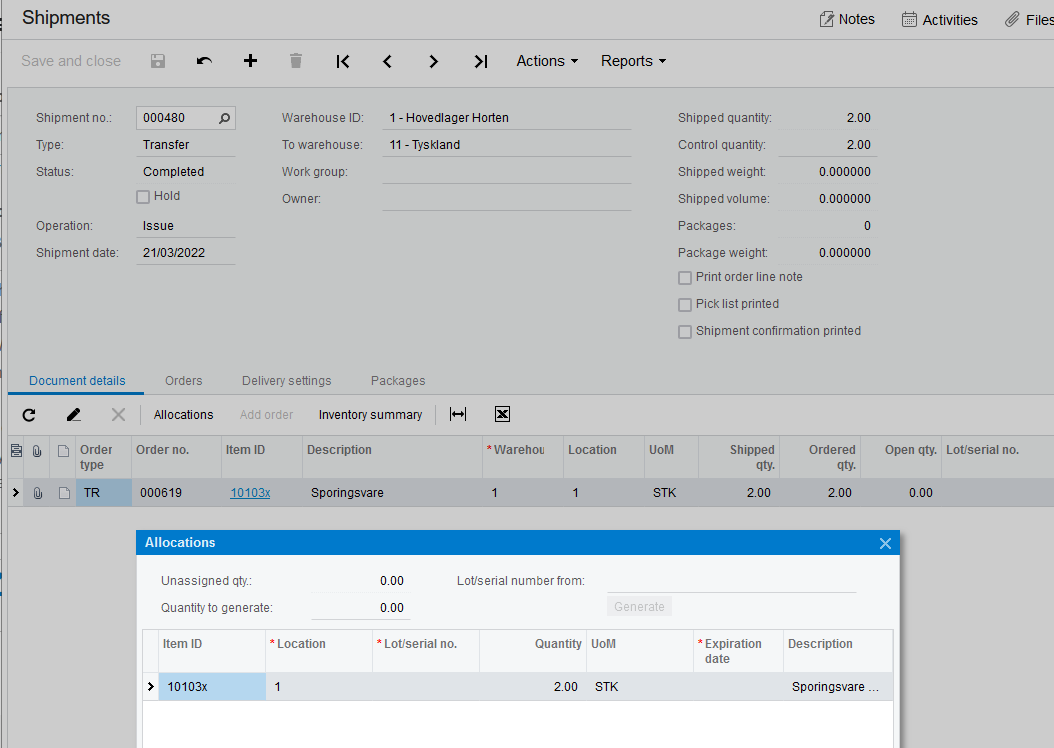Screen dimensions: 1054x748
Task: Open the Actions dropdown
Action: click(x=546, y=61)
